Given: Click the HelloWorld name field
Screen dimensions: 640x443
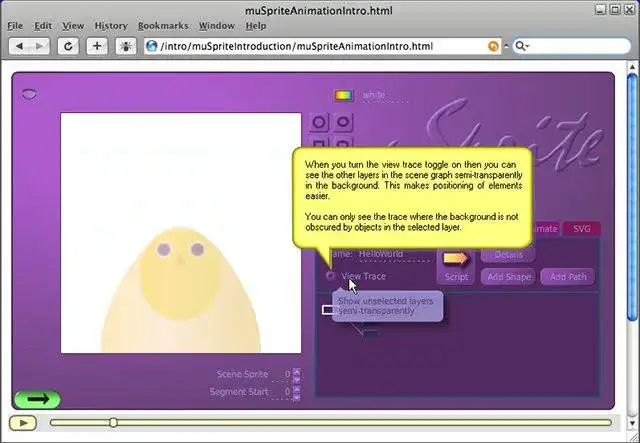Looking at the screenshot, I should [x=394, y=254].
